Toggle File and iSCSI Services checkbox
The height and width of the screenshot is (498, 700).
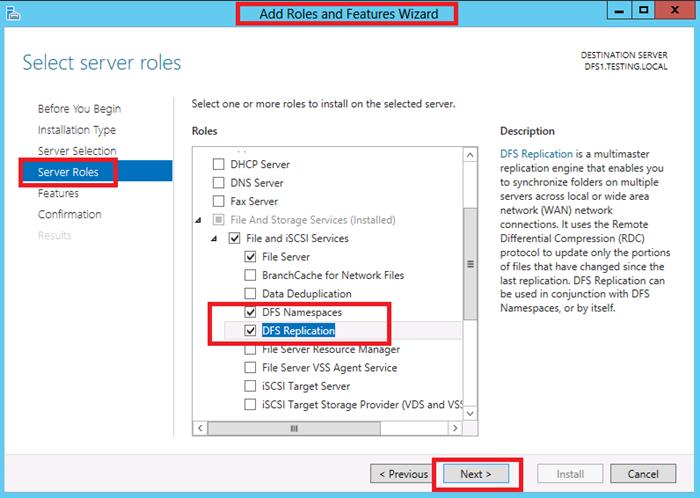click(x=234, y=238)
